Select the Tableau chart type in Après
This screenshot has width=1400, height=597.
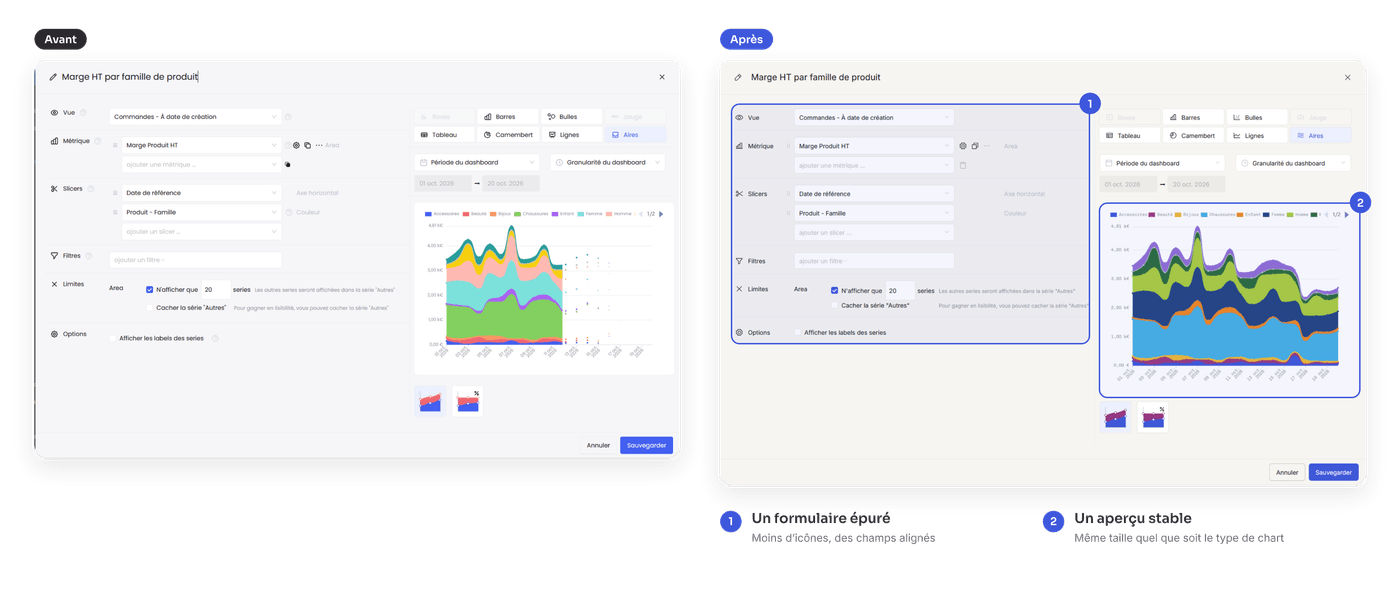point(1131,135)
